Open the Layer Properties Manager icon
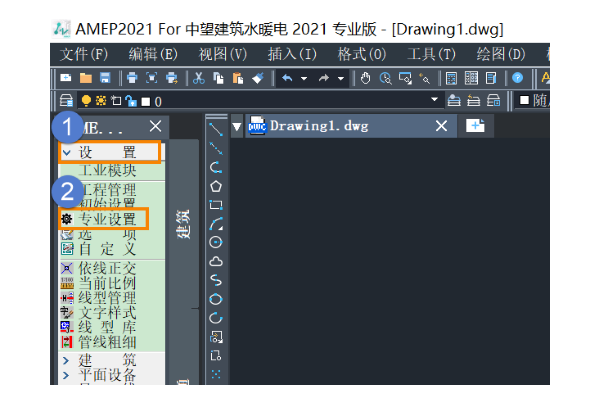The image size is (600, 400). click(x=66, y=101)
